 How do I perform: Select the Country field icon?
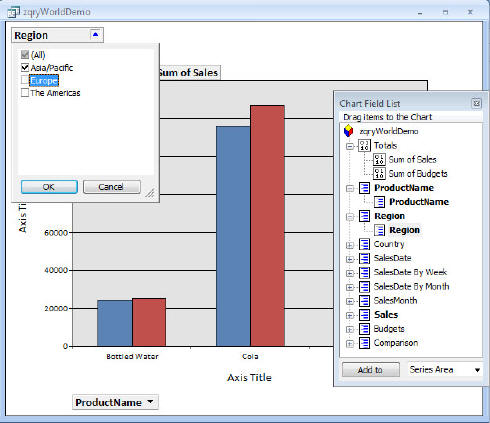click(x=364, y=244)
